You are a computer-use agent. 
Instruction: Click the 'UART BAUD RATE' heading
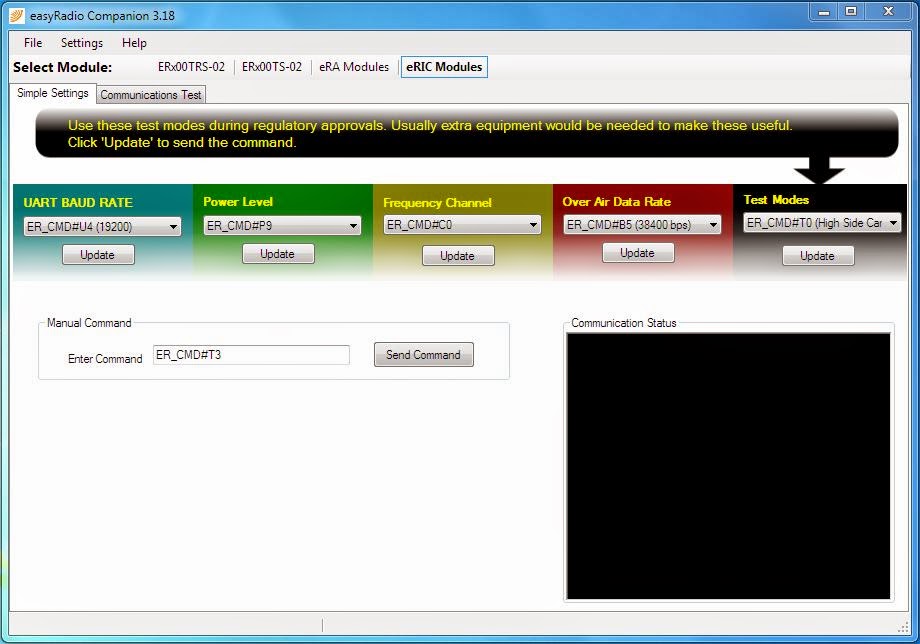[x=78, y=202]
